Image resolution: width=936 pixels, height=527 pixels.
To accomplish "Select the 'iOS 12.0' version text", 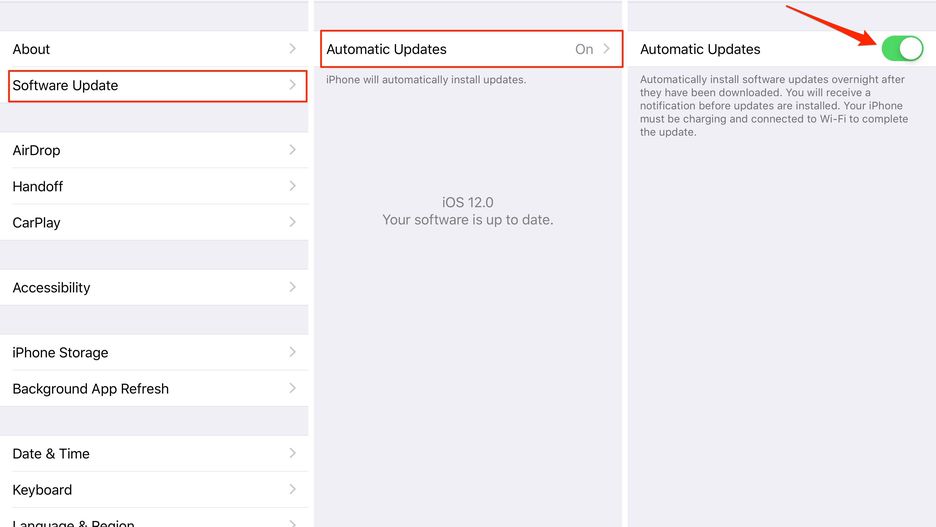I will [467, 202].
